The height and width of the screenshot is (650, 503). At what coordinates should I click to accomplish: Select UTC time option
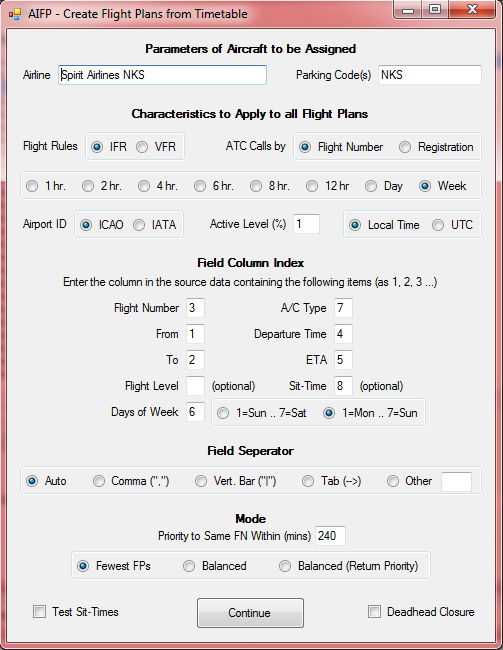click(438, 225)
